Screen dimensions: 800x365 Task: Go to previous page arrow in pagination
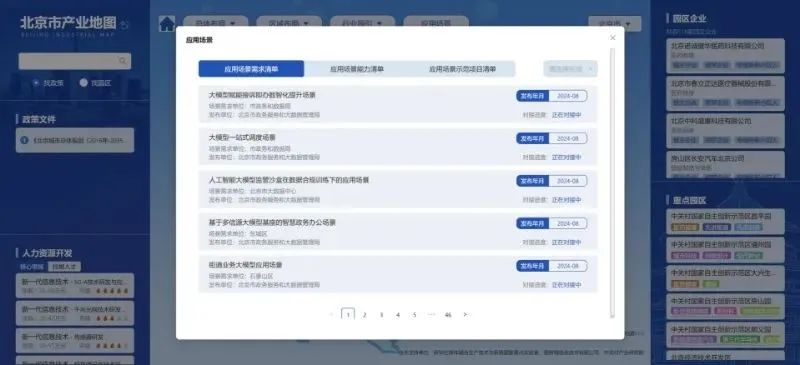331,314
